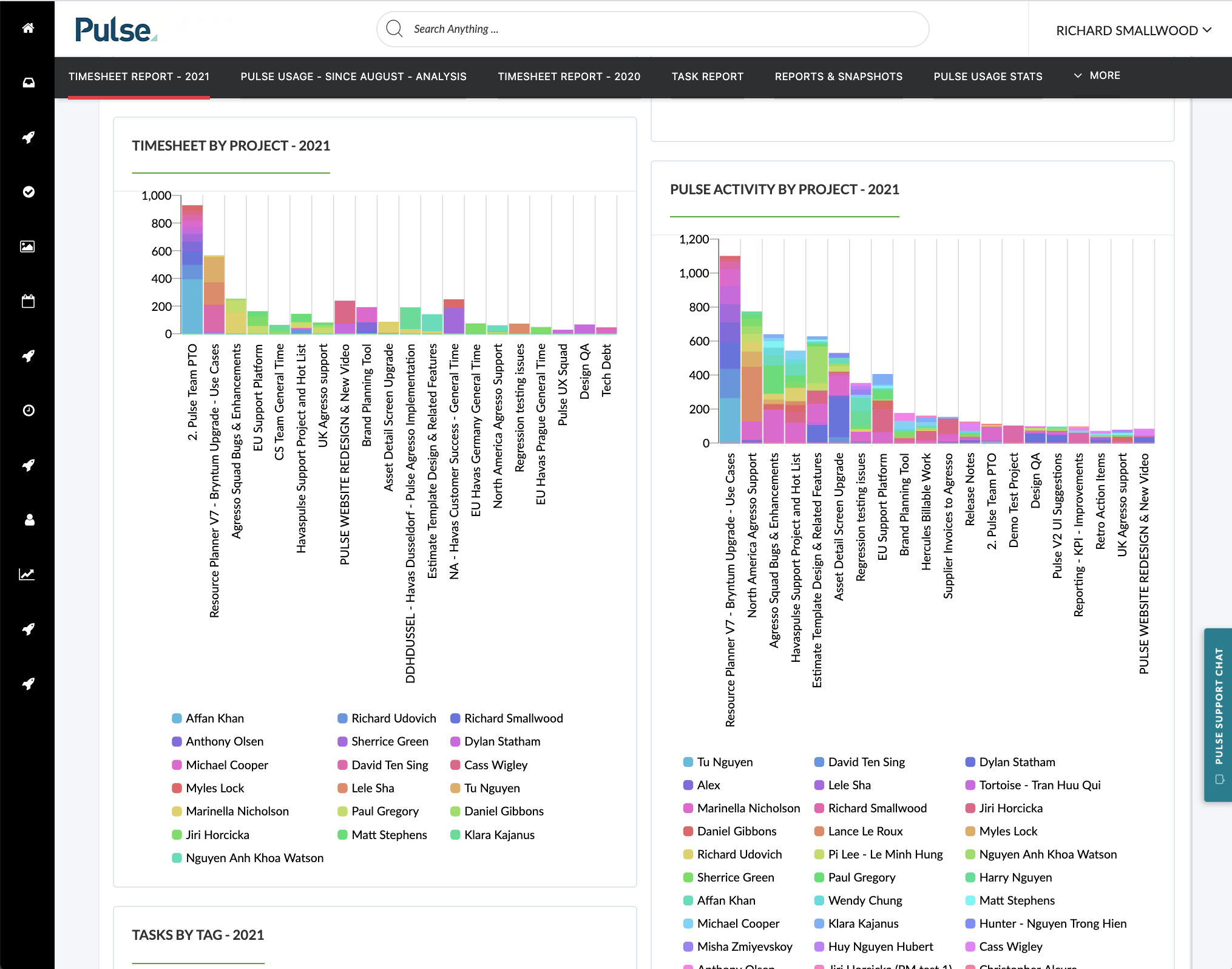Click Pi Lee - Le Minh Hung legend entry
The image size is (1232, 969).
[878, 854]
